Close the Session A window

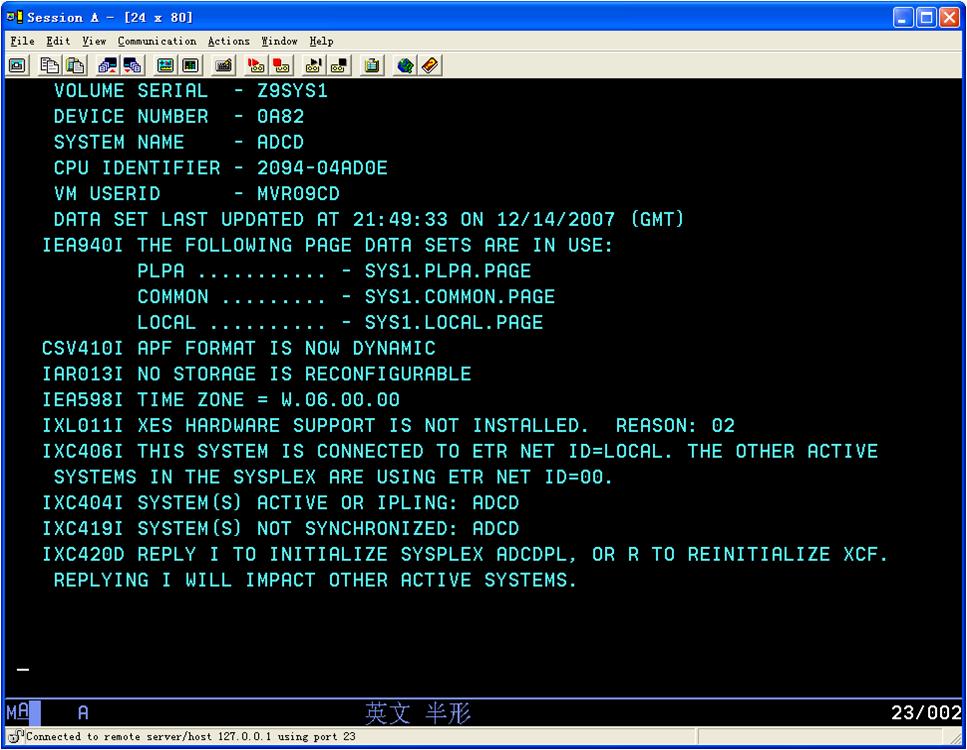point(949,17)
